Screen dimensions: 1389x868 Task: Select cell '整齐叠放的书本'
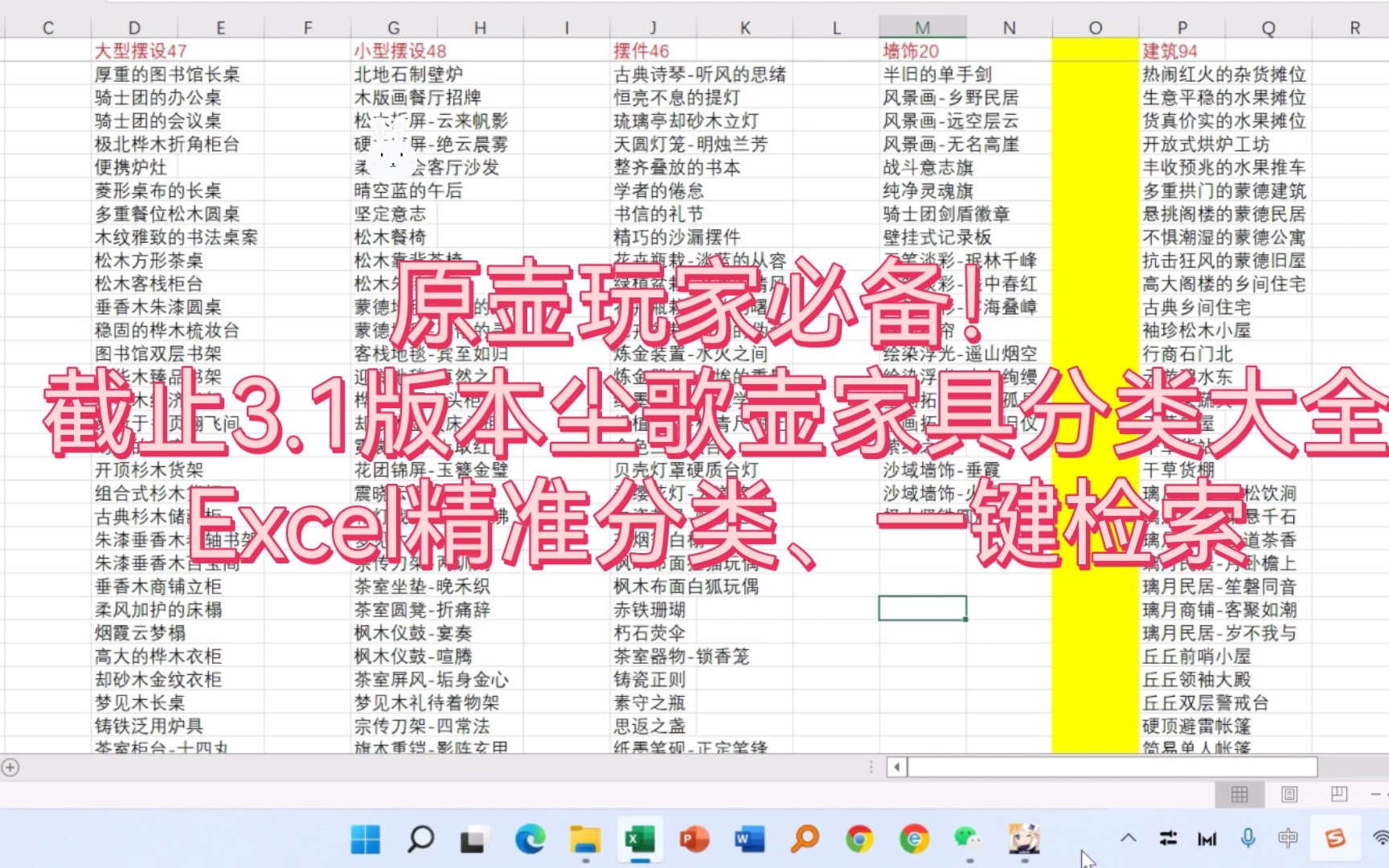(x=678, y=167)
